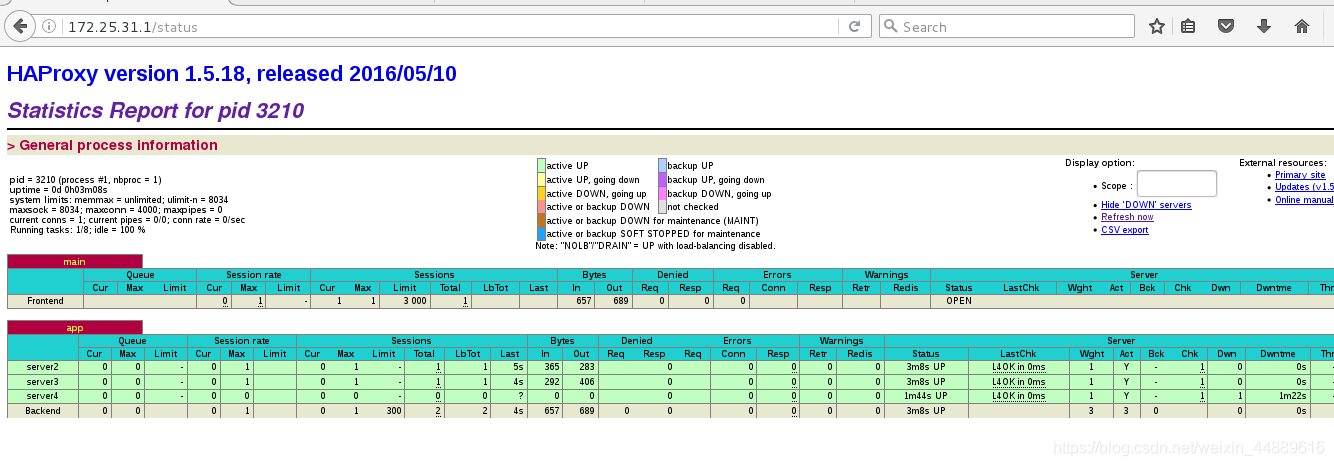
Task: Open the Updates (v1.5) link
Action: click(1304, 187)
